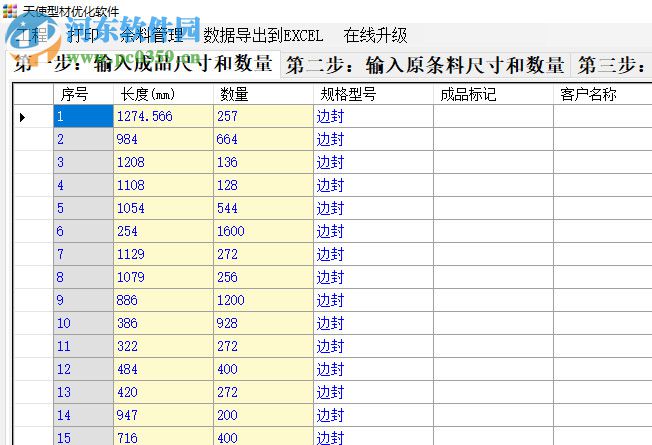This screenshot has width=652, height=445.
Task: Select quantity cell 136
Action: click(263, 162)
